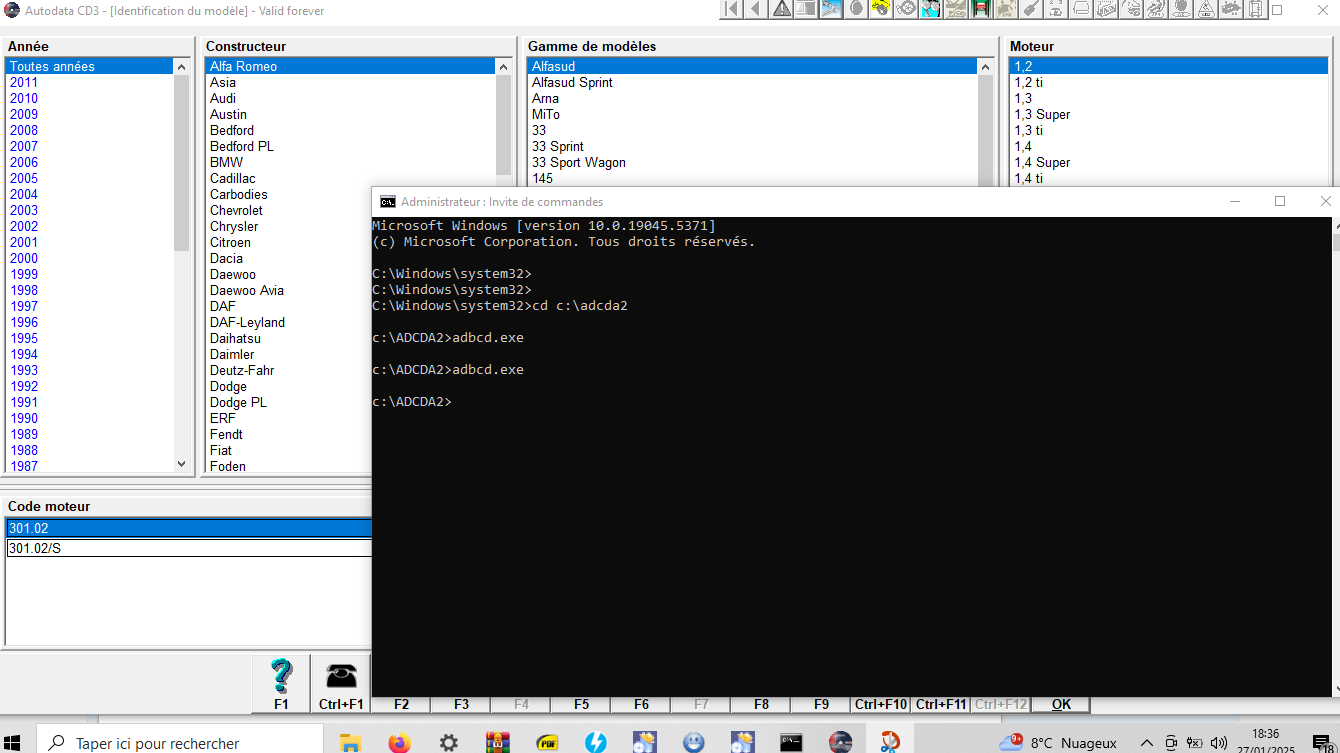
Task: Select Toutes années in Année list
Action: point(89,66)
